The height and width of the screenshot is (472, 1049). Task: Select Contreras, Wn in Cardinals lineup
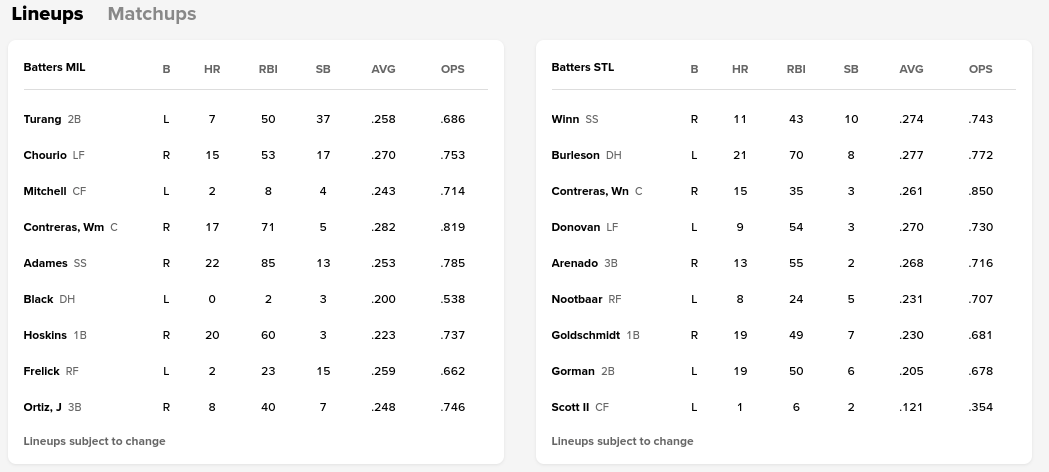(590, 191)
